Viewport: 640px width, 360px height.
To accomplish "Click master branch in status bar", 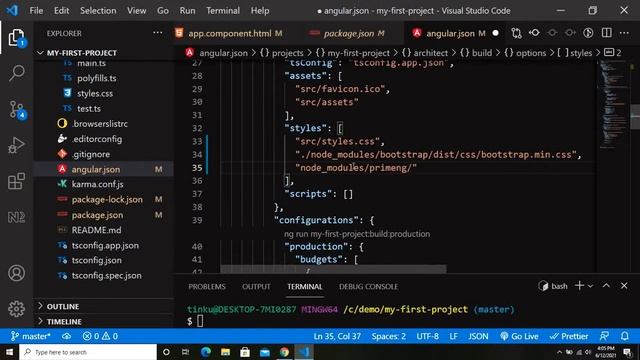I will (x=31, y=336).
